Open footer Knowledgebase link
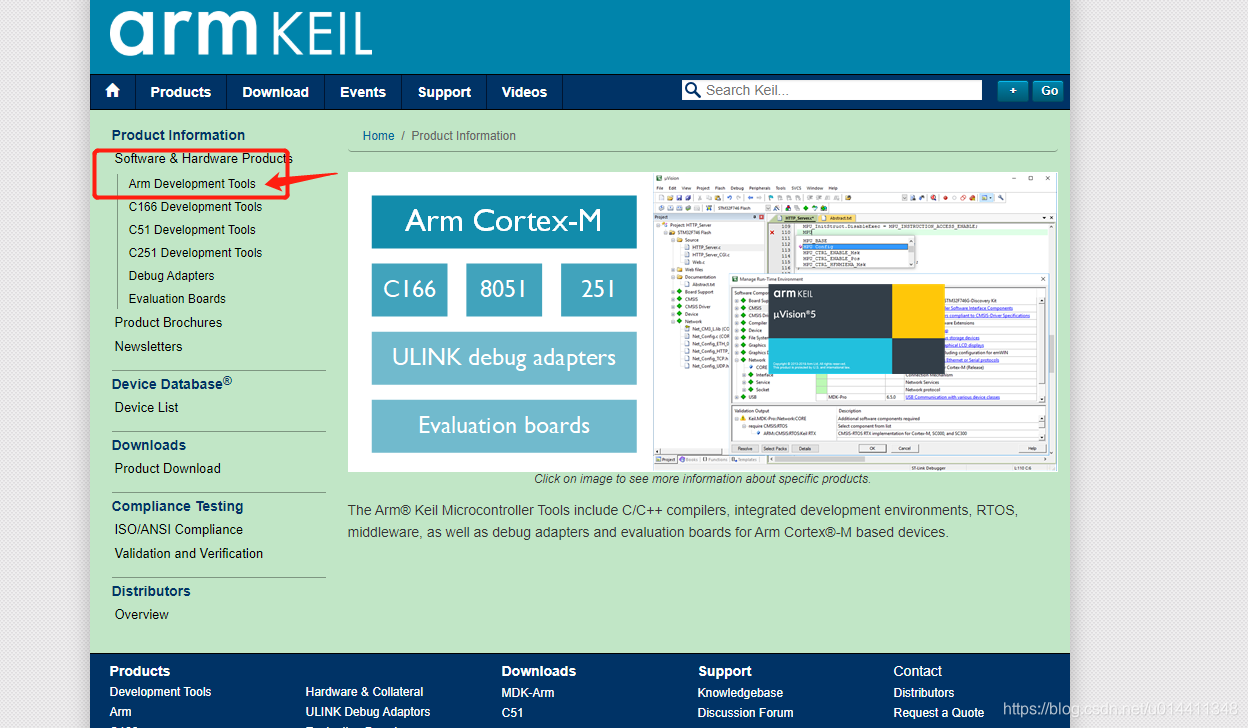The height and width of the screenshot is (728, 1248). click(740, 693)
